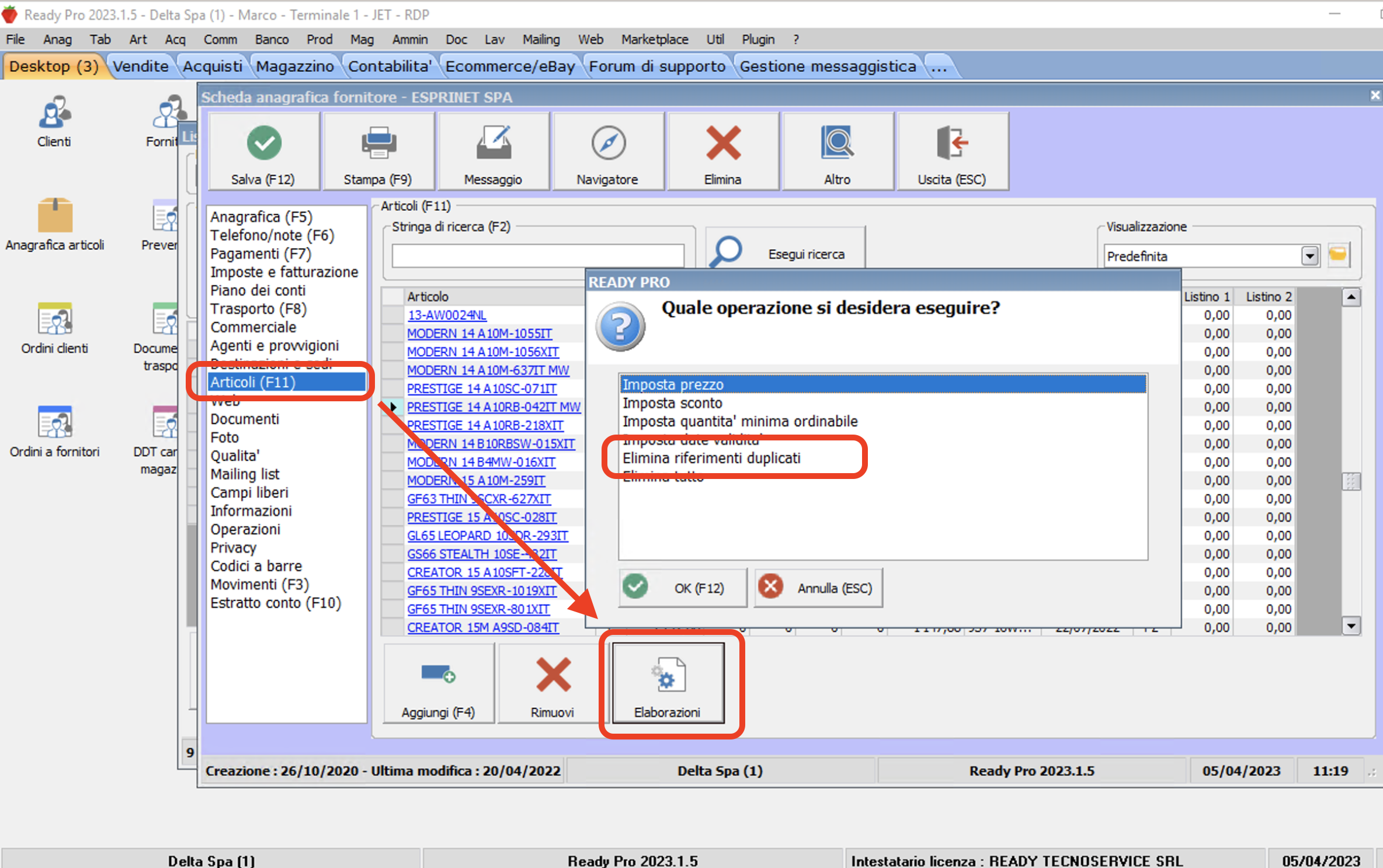The width and height of the screenshot is (1383, 868).
Task: Click in the Stringa di ricerca field
Action: tap(537, 255)
